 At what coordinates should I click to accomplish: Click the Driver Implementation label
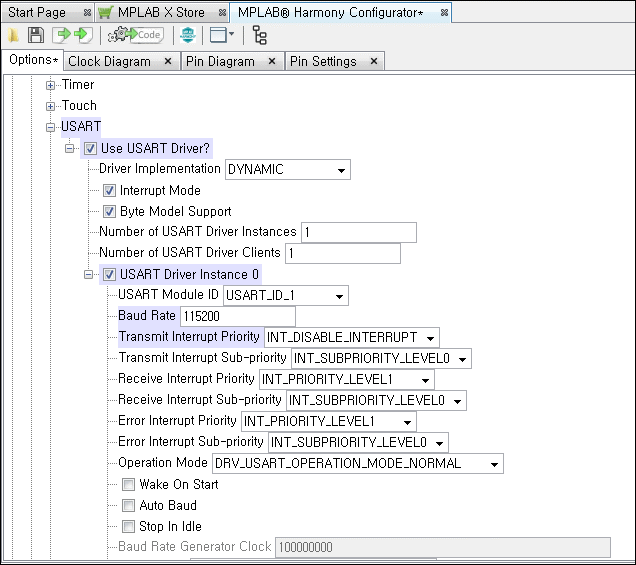click(160, 169)
